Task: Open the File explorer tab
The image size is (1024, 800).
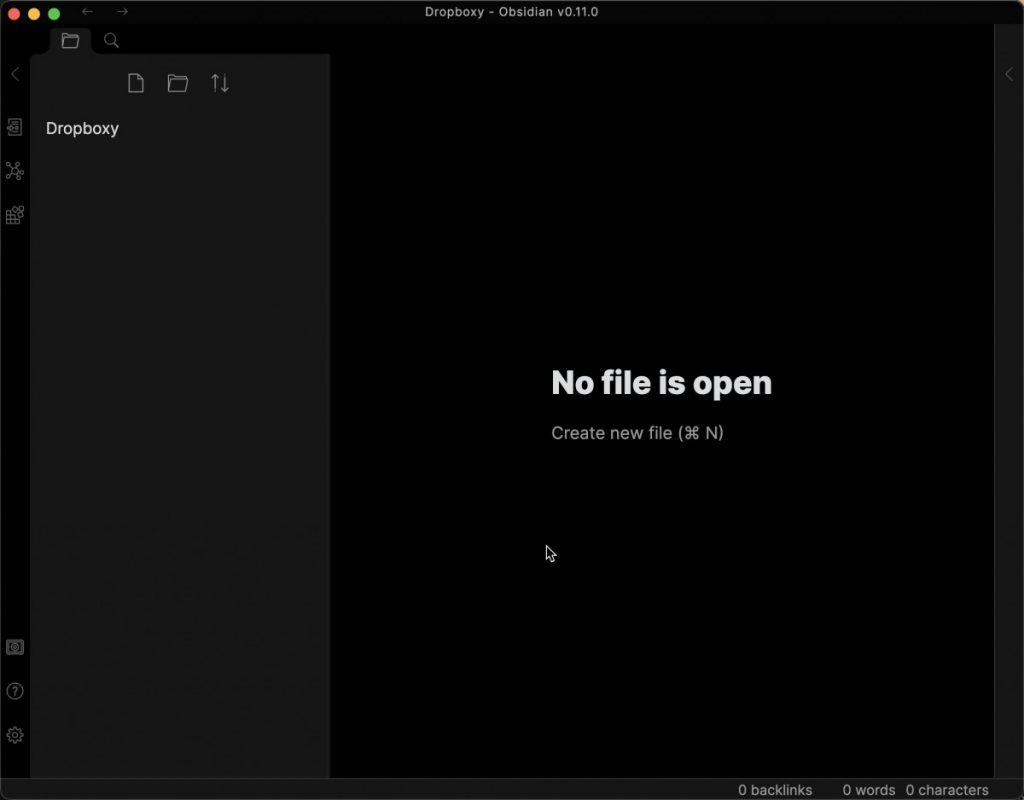Action: pyautogui.click(x=70, y=40)
